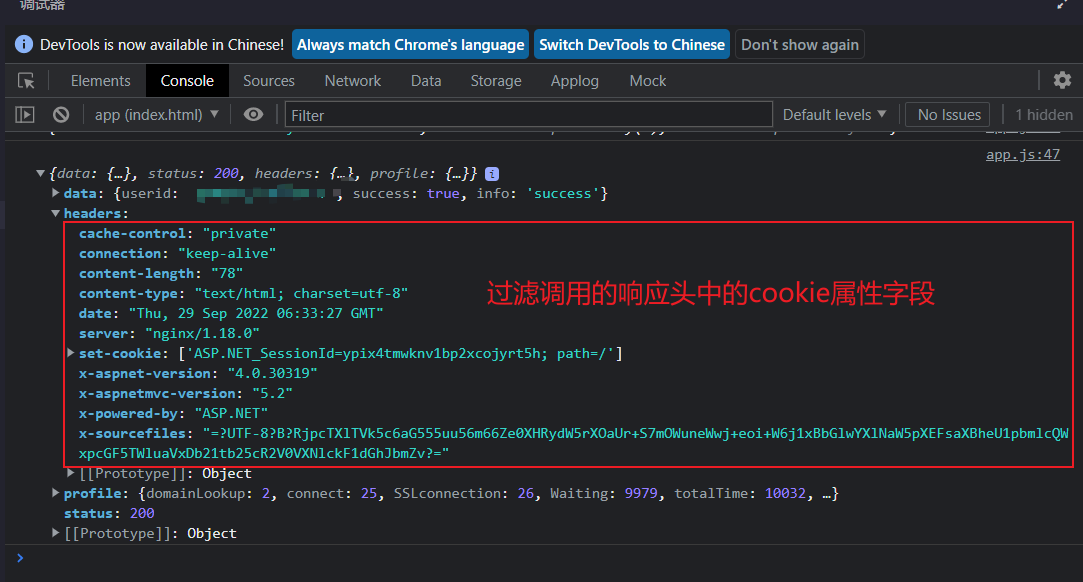
Task: Click Don't show again button
Action: [x=800, y=44]
